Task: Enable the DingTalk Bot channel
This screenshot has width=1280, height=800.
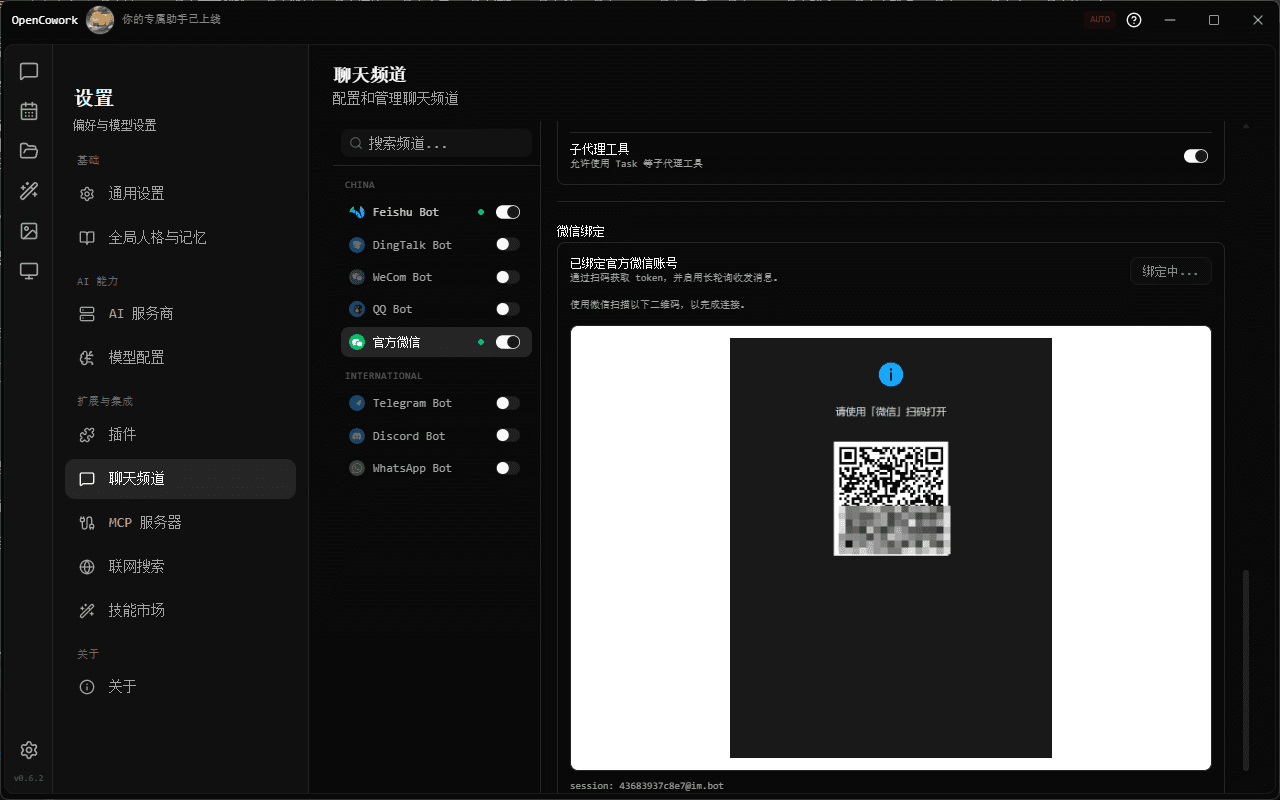Action: click(x=507, y=244)
